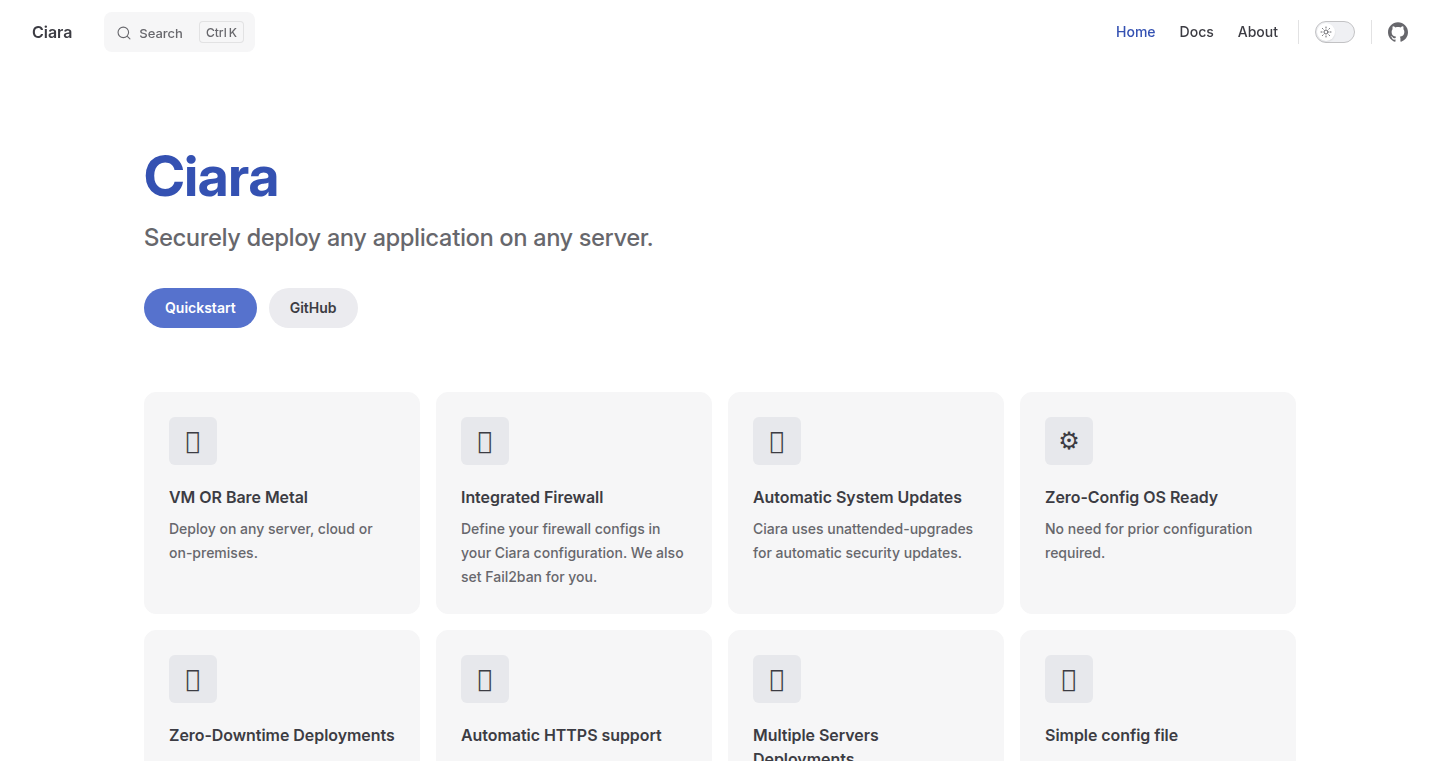Click the Integrated Firewall feature icon
1440x761 pixels.
tap(485, 441)
